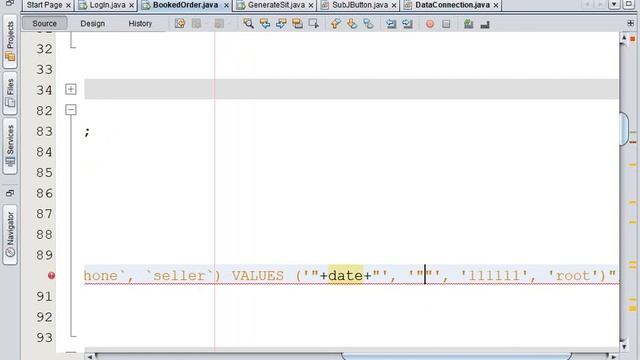The height and width of the screenshot is (360, 640).
Task: Select the BookedOrder.java tab
Action: (x=185, y=5)
